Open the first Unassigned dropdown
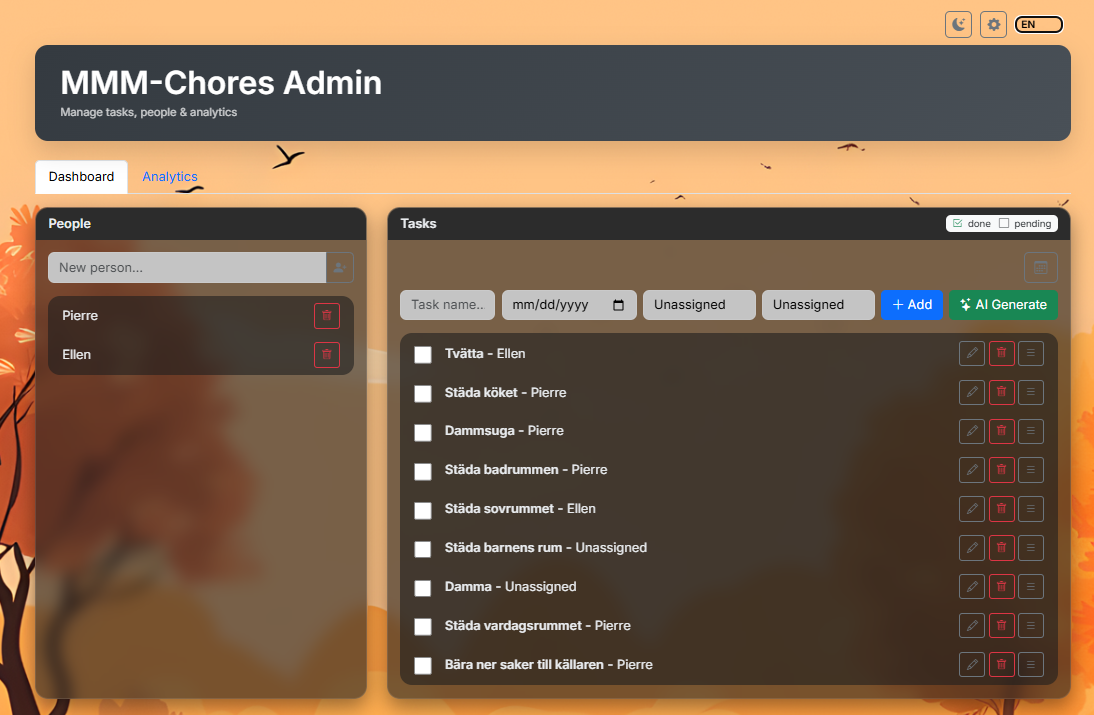Viewport: 1094px width, 715px height. point(699,305)
